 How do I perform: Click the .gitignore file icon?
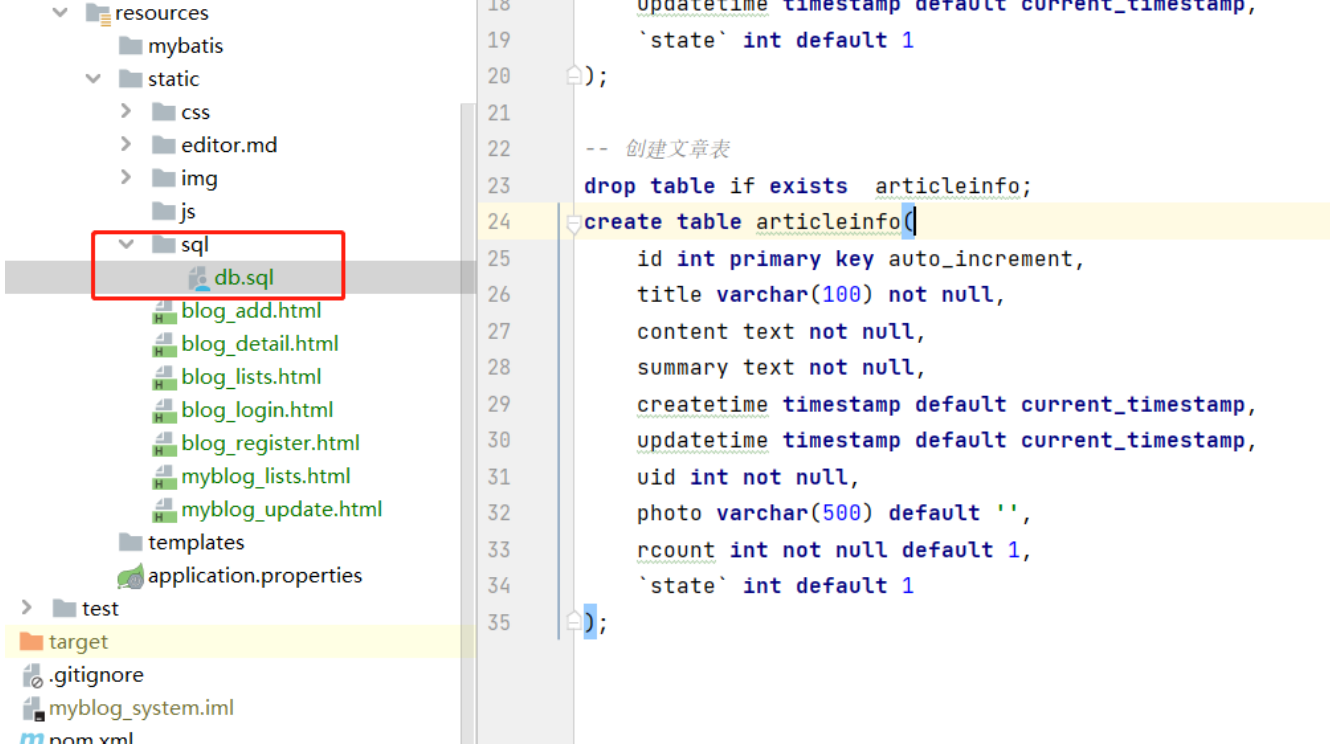(x=33, y=675)
